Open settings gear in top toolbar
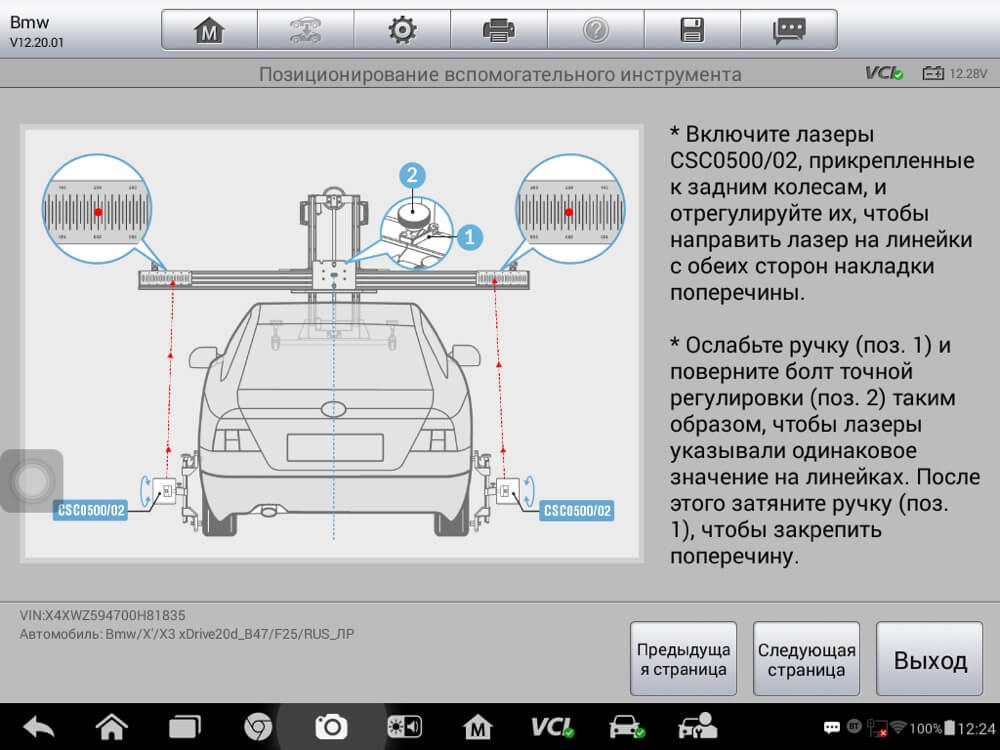Viewport: 1000px width, 750px height. (402, 30)
